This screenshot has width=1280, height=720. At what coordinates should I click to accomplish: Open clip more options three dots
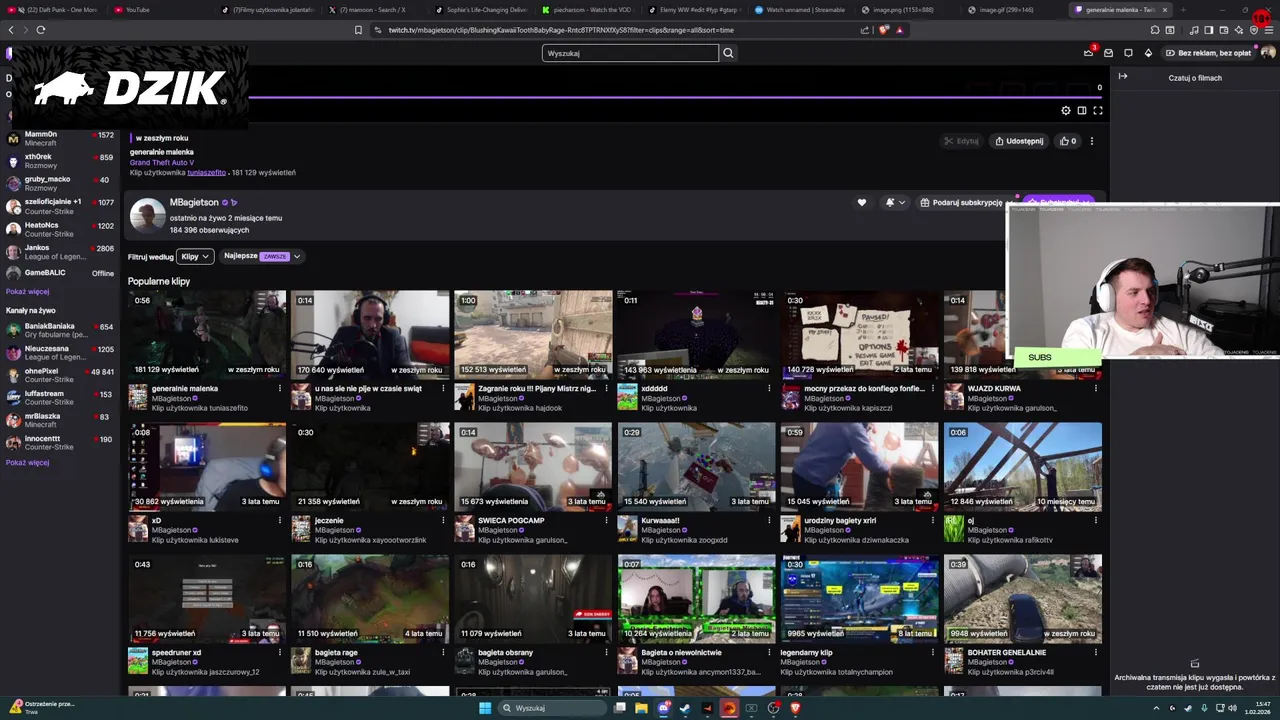click(1092, 141)
